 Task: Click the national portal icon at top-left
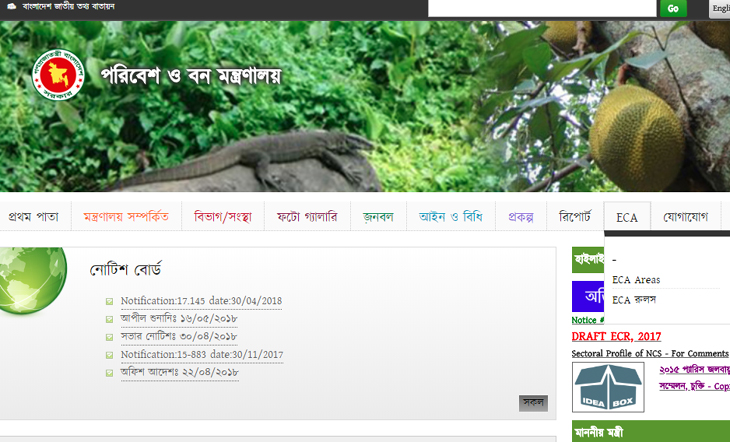tap(10, 6)
